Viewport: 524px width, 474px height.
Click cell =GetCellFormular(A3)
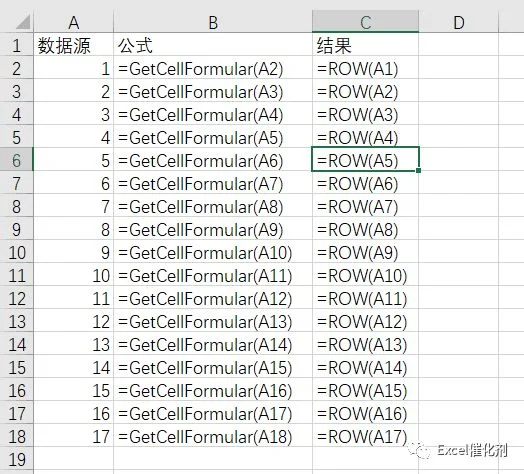213,91
